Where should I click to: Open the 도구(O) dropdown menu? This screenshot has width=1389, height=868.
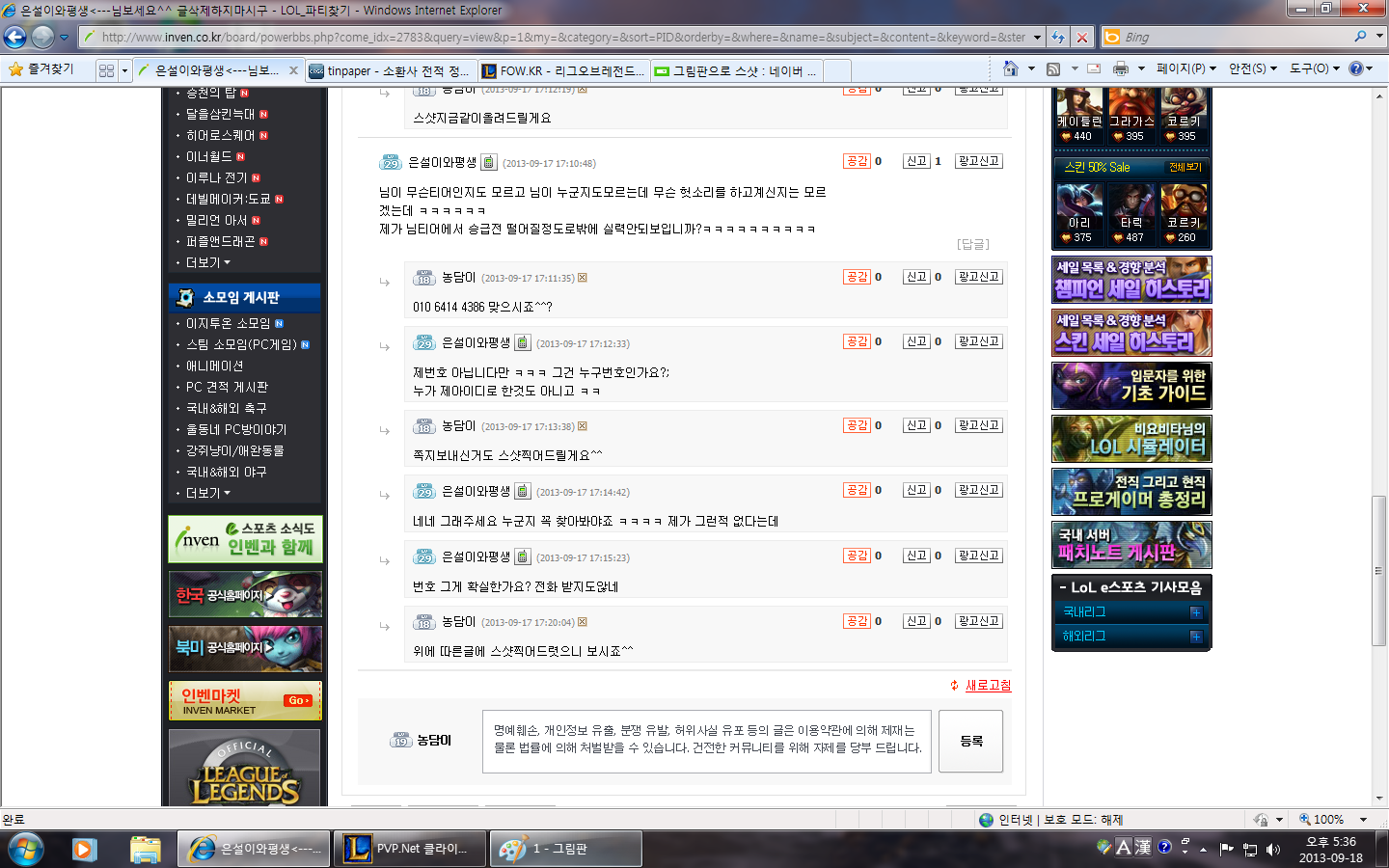click(x=1315, y=68)
